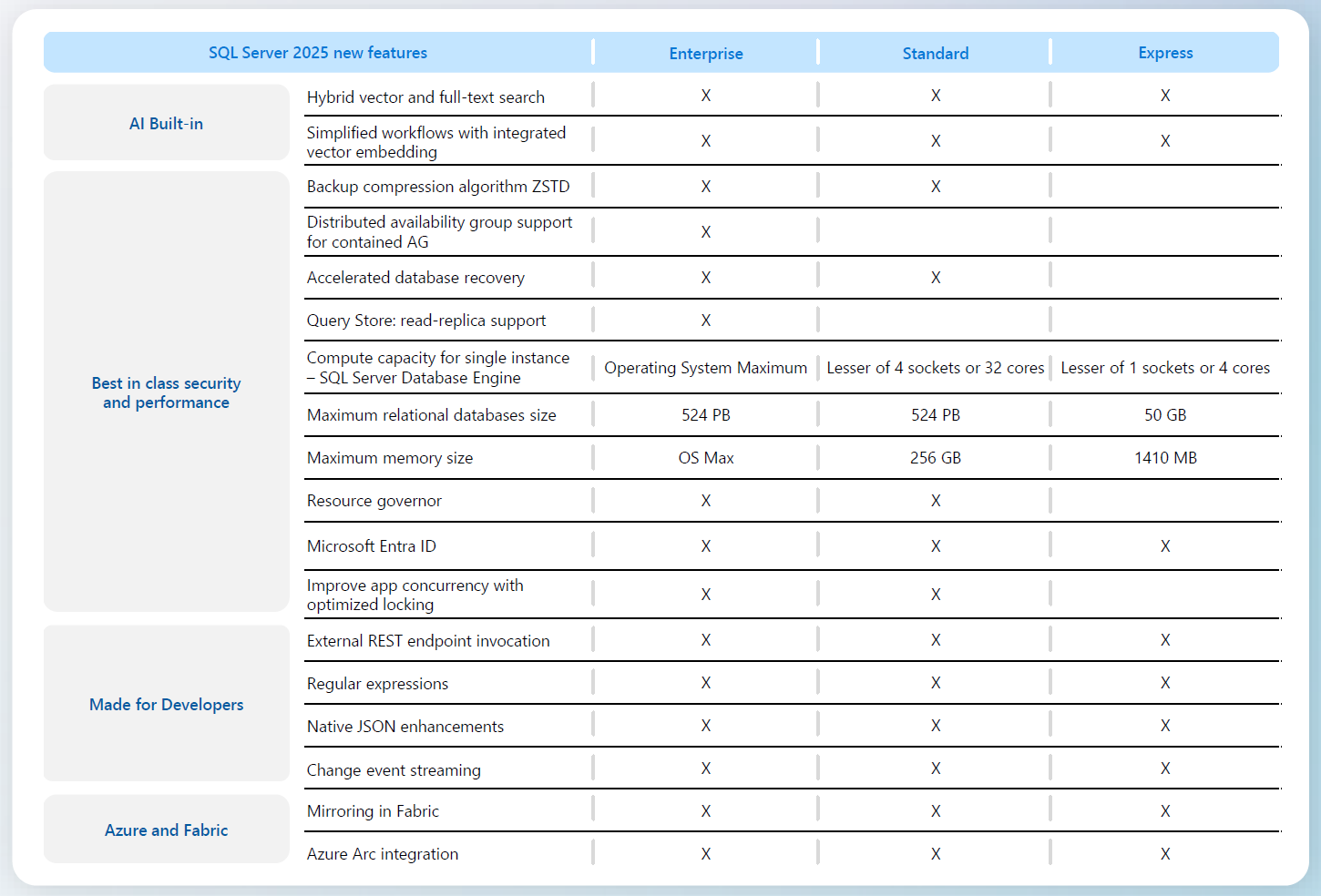The height and width of the screenshot is (896, 1321).
Task: Select the Regular expressions feature label
Action: point(377,684)
